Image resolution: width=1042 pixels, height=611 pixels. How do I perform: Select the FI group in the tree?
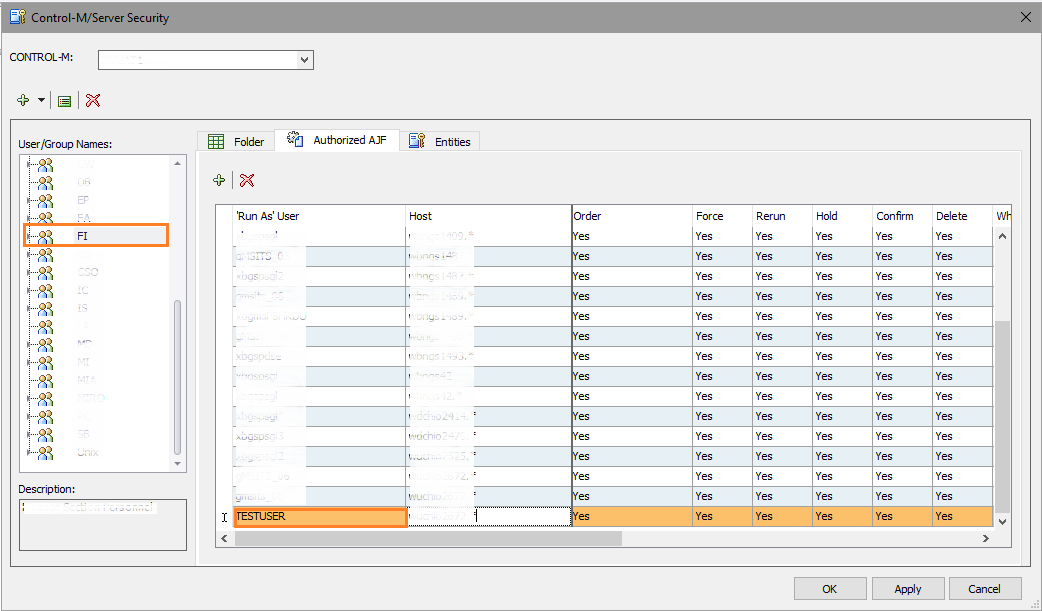[x=83, y=236]
